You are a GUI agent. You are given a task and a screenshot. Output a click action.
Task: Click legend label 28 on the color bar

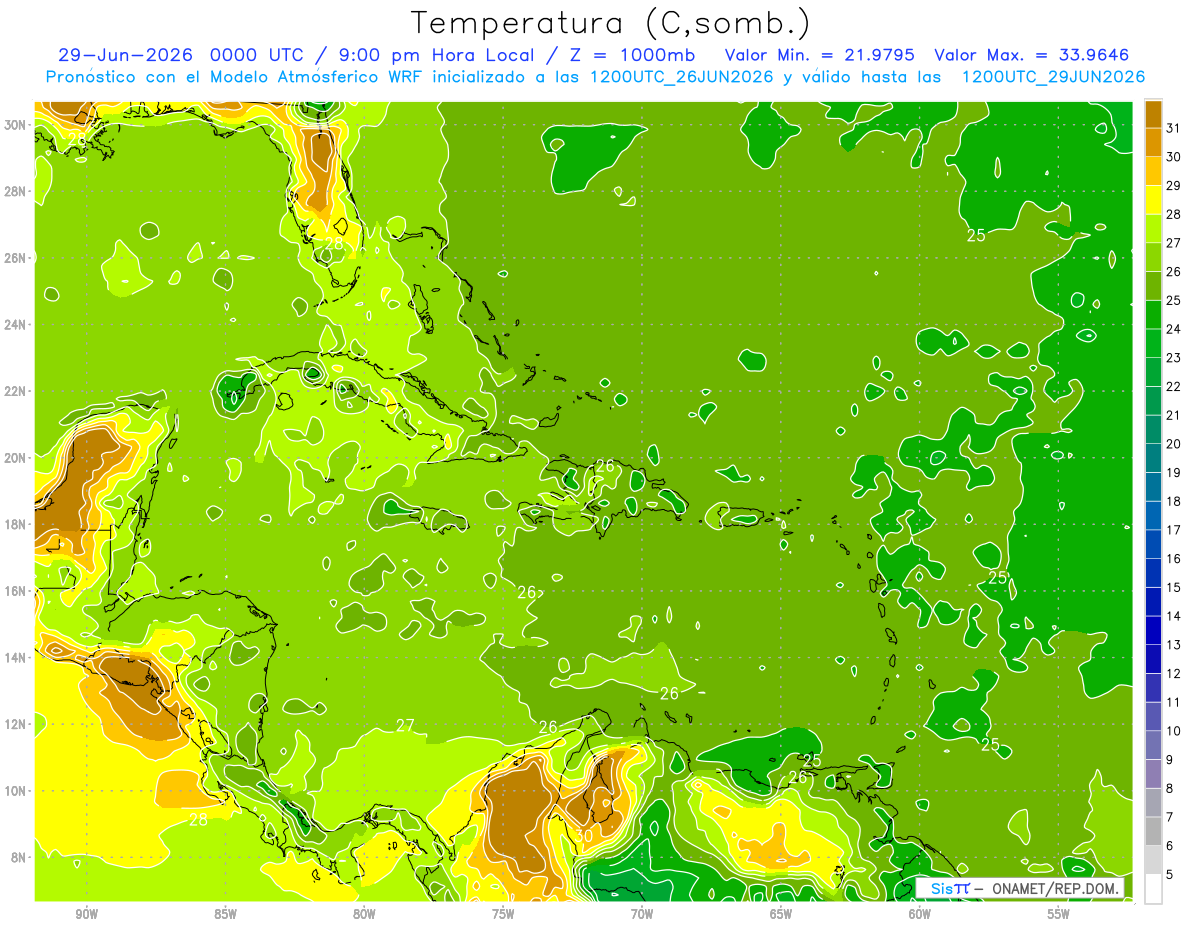[1174, 214]
